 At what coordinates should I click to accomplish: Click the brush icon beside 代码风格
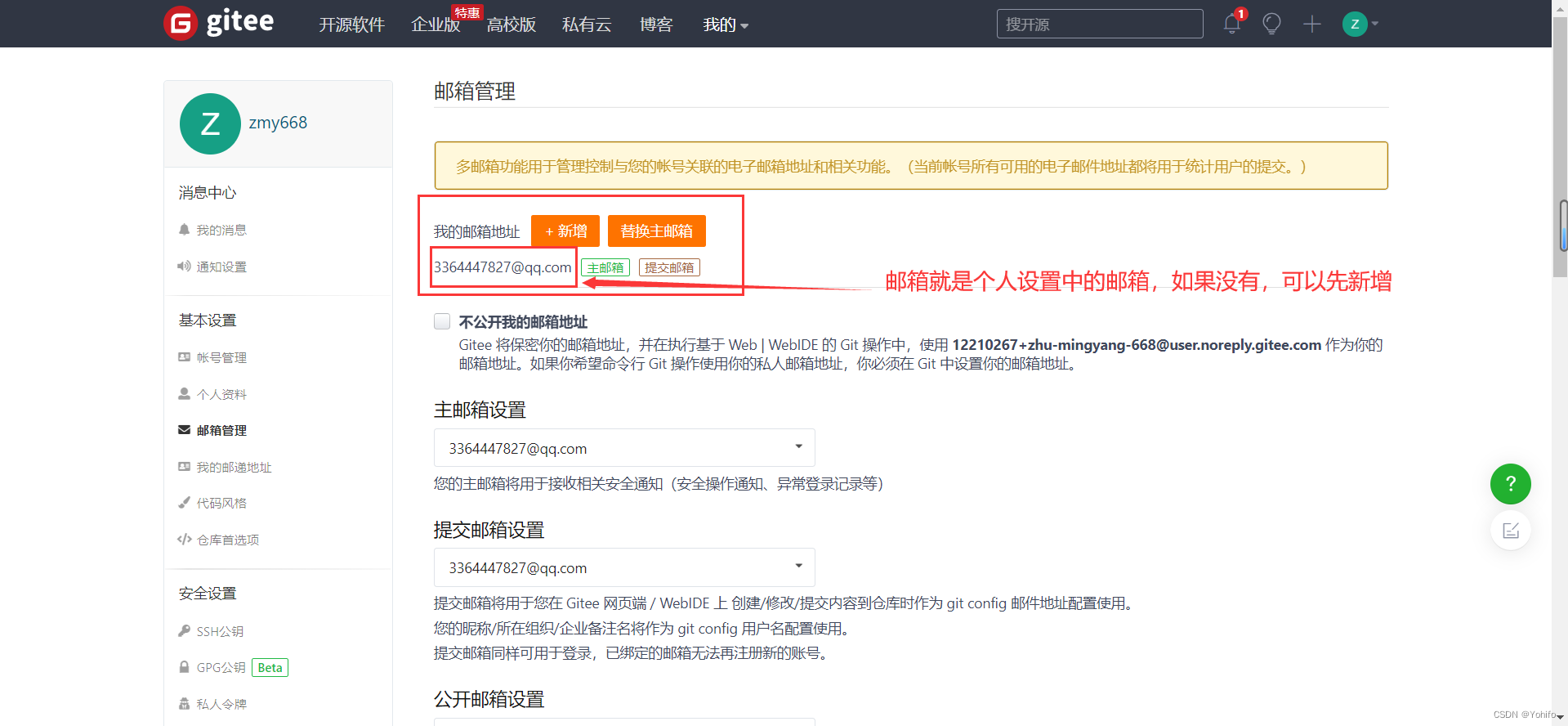(185, 503)
